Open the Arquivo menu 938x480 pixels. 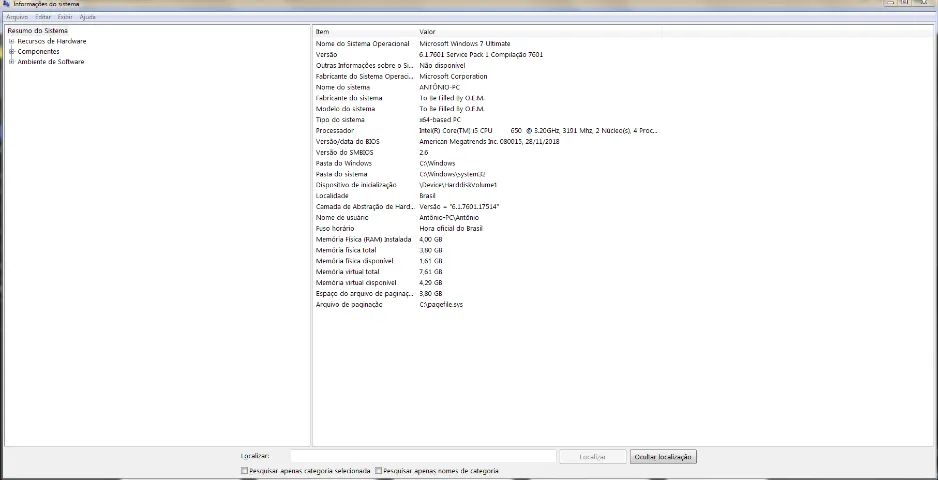coord(17,17)
